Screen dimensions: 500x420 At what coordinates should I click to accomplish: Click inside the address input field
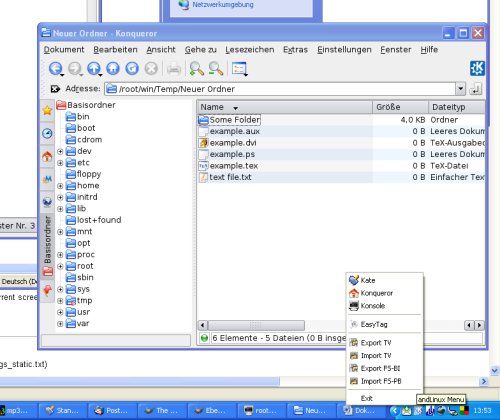[280, 89]
